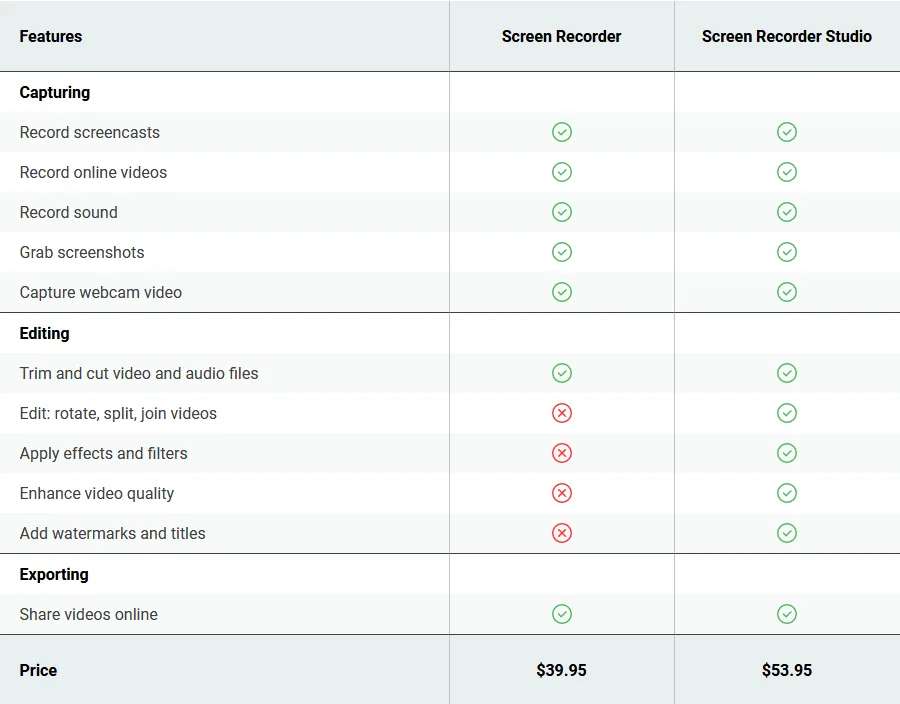The width and height of the screenshot is (900, 704).
Task: Select the Screen Recorder Studio column header
Action: [786, 36]
